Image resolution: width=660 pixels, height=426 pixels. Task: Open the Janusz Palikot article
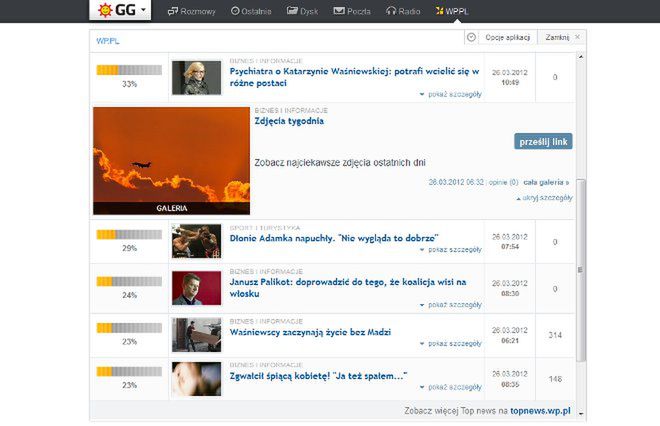348,288
